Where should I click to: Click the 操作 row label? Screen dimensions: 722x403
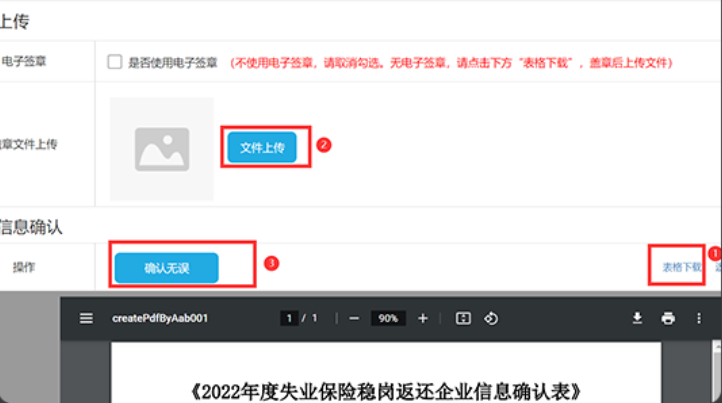tap(23, 267)
